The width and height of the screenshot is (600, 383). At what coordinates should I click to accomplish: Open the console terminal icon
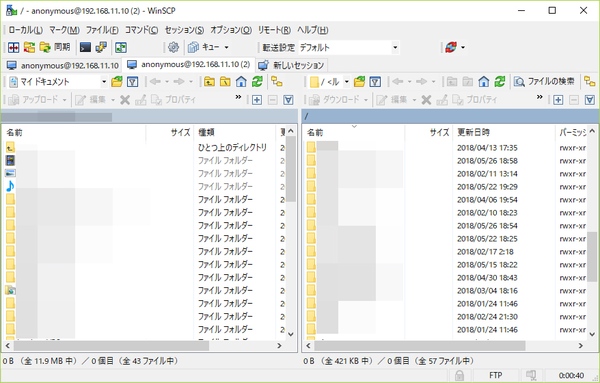pos(85,47)
